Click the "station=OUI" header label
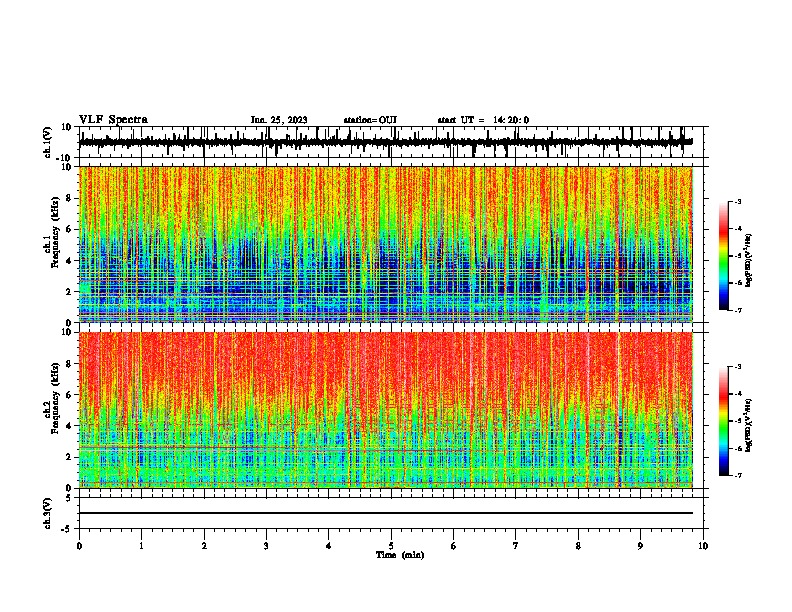This screenshot has height=612, width=792. point(370,120)
